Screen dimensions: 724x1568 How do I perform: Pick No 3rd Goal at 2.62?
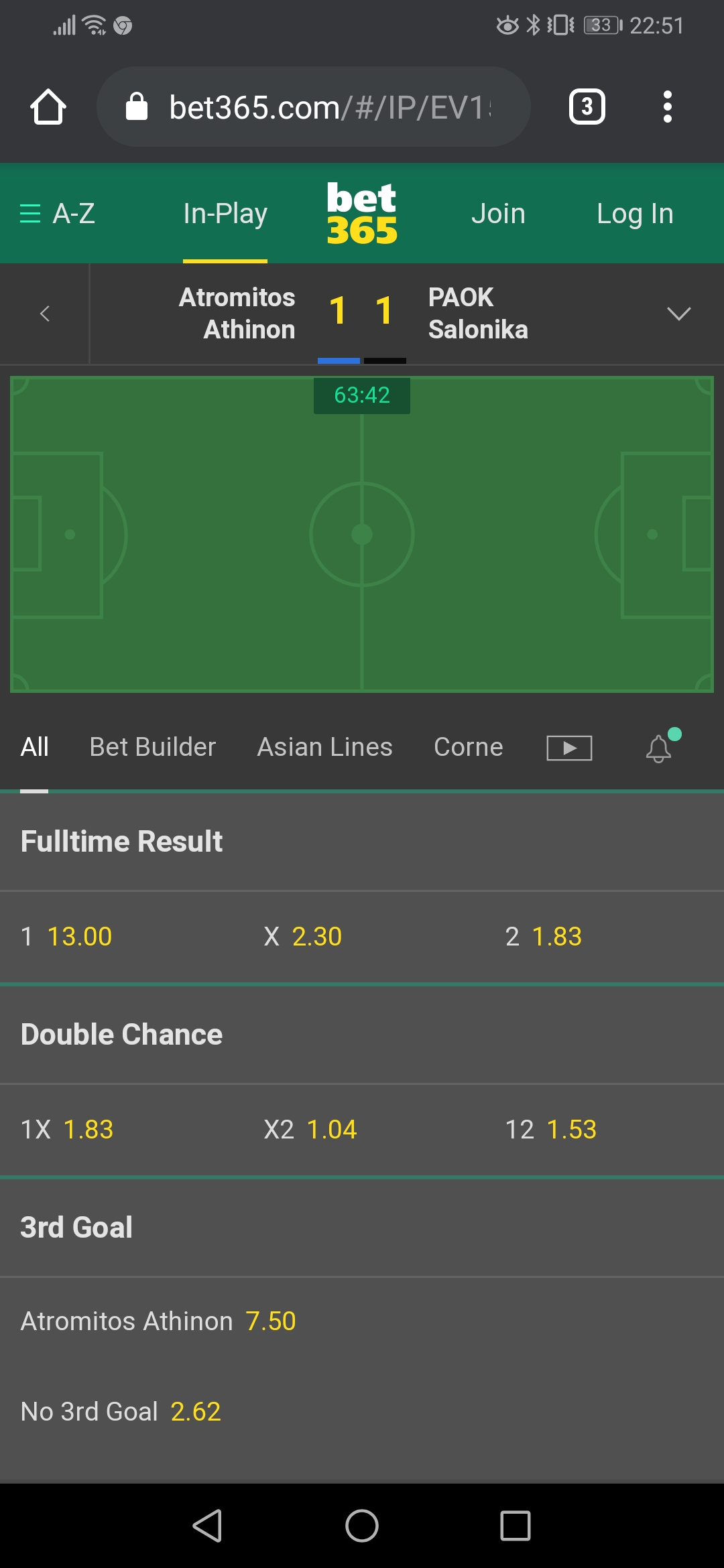(x=121, y=1412)
